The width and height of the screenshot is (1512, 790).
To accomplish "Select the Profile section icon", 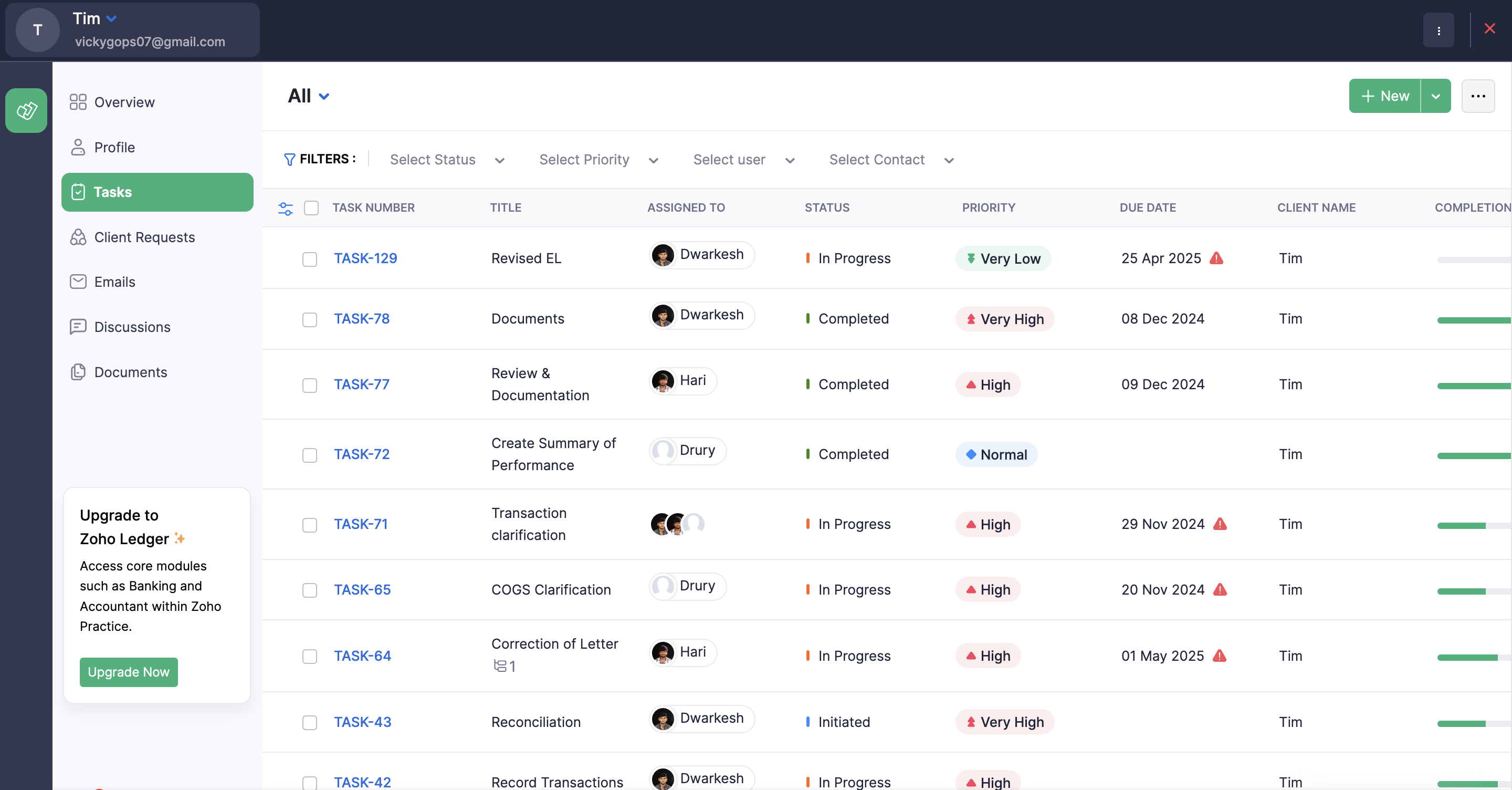I will click(79, 148).
